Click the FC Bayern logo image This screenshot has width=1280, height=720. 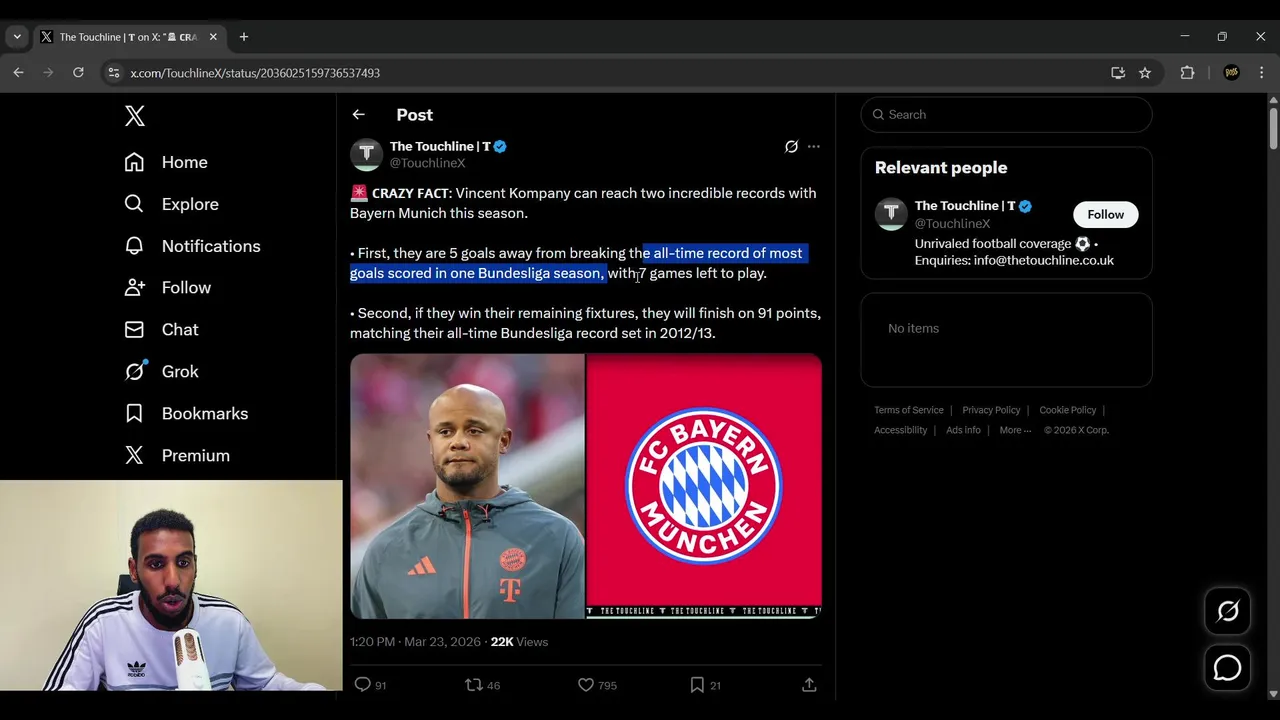(704, 486)
